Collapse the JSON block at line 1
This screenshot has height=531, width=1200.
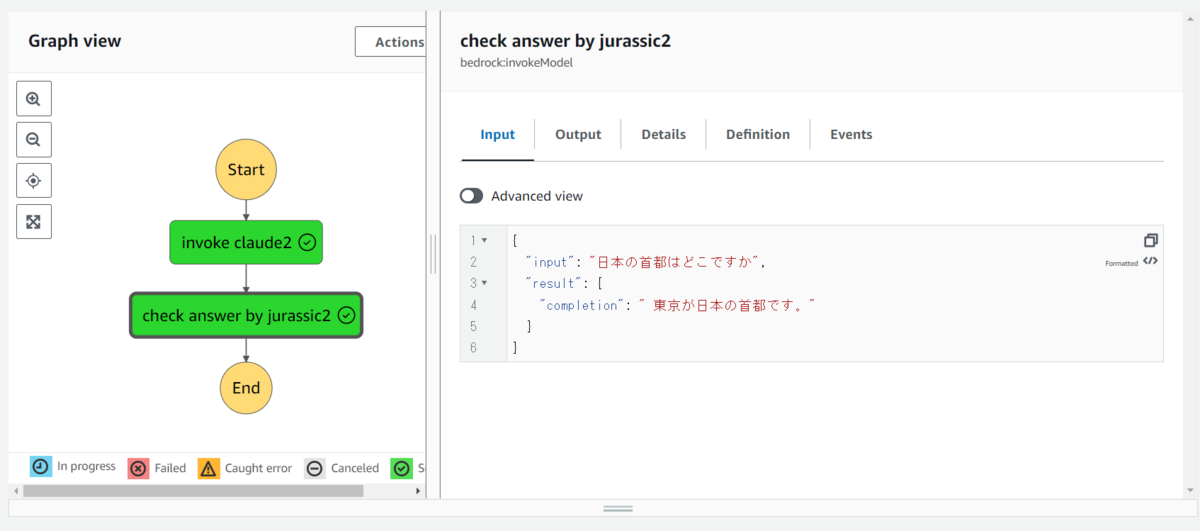[485, 241]
